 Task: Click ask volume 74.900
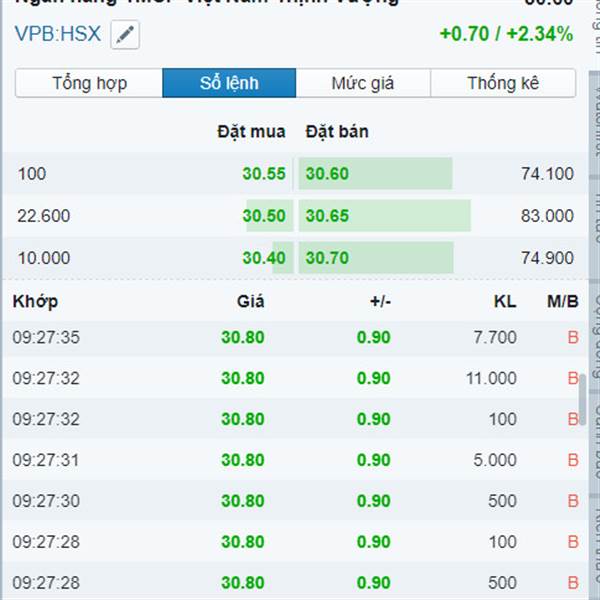(x=547, y=258)
